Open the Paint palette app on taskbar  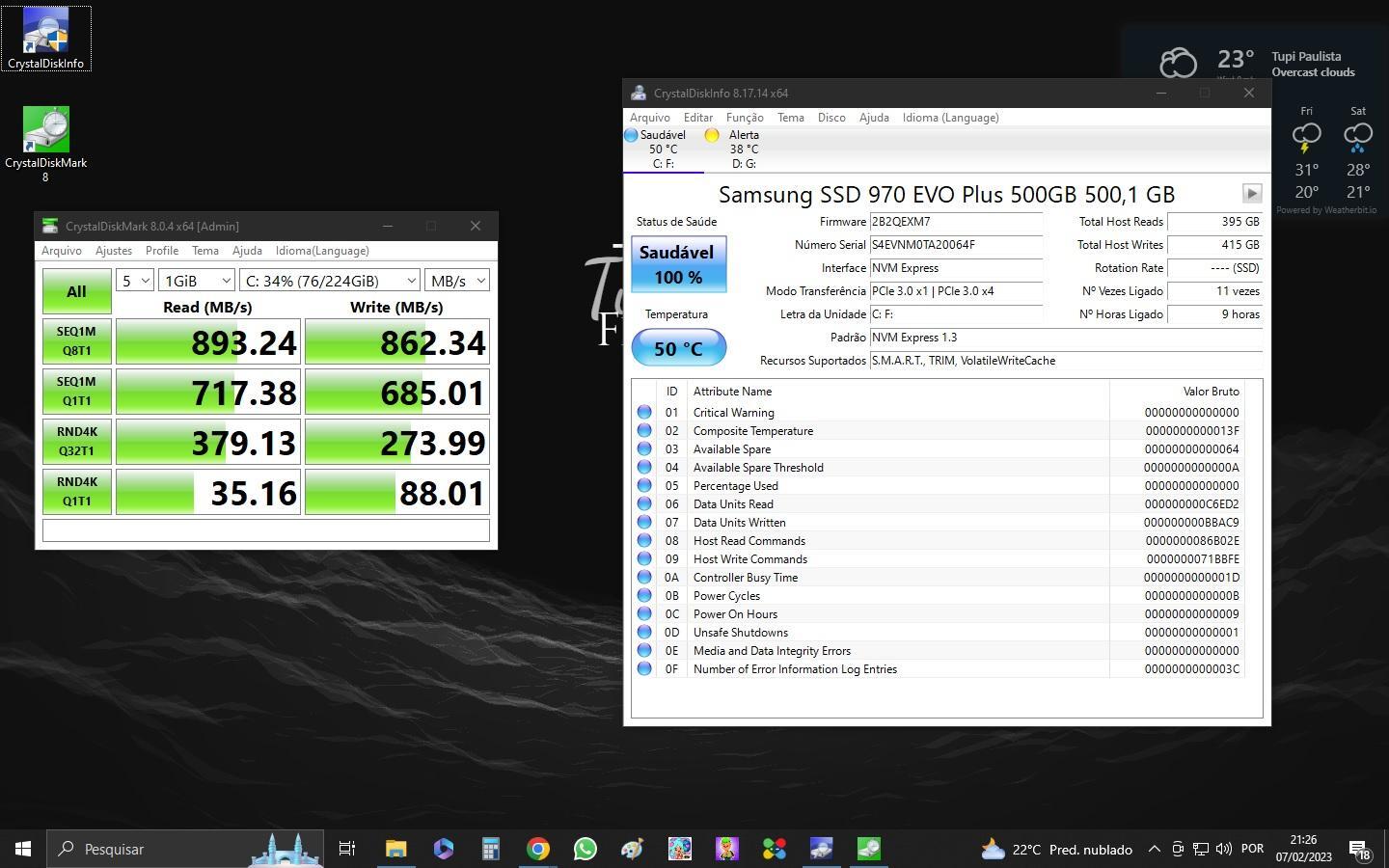pos(632,849)
